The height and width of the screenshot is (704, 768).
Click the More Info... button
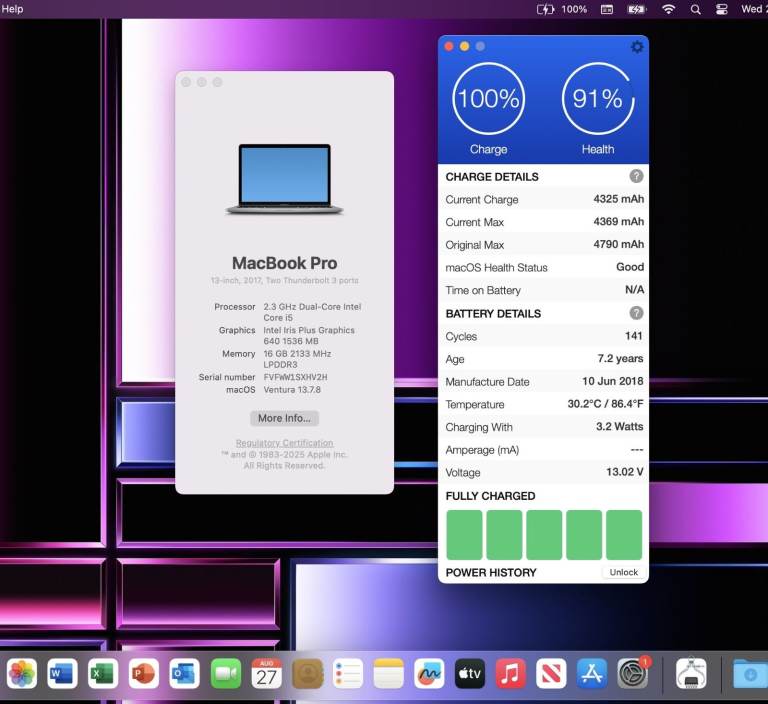pyautogui.click(x=285, y=418)
